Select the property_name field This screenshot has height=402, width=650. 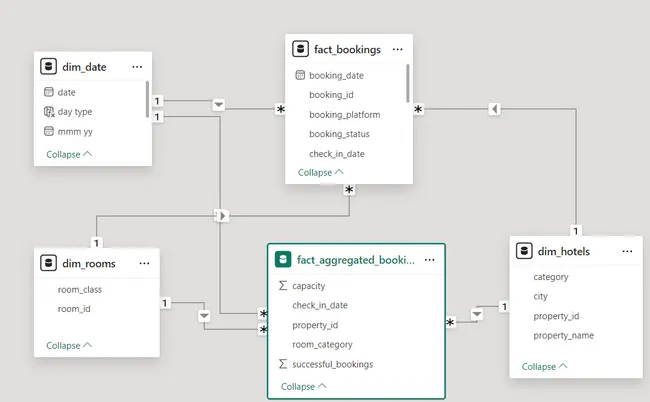(564, 336)
